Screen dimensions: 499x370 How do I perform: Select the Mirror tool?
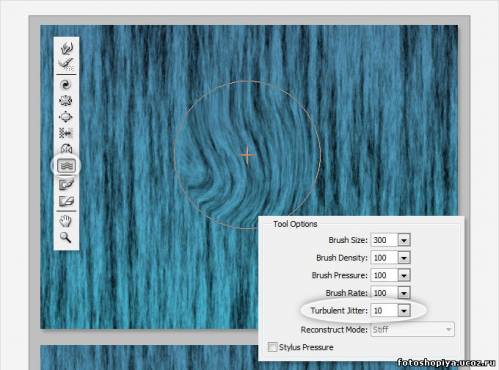pyautogui.click(x=66, y=148)
